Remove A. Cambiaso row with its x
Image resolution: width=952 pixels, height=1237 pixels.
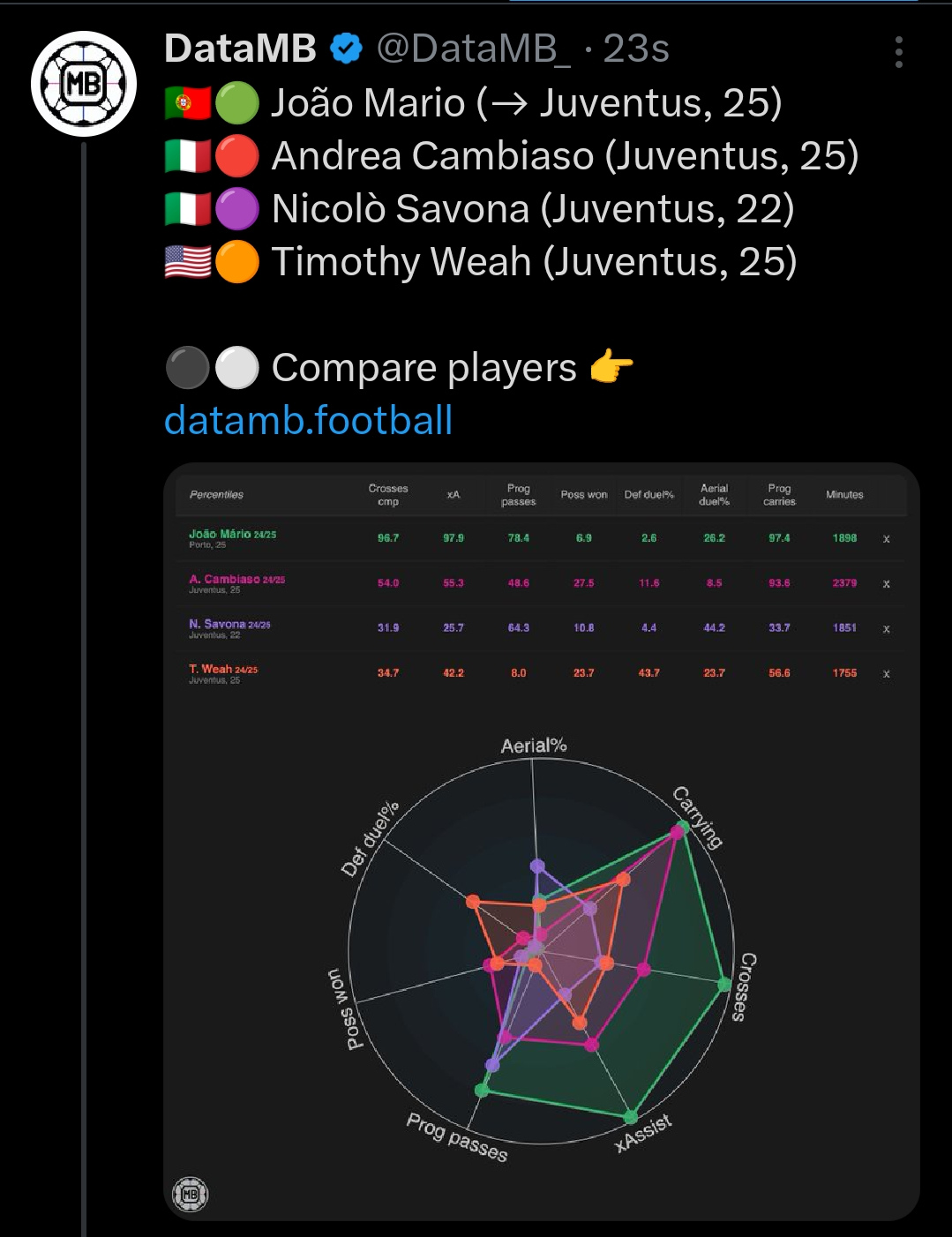[x=887, y=584]
